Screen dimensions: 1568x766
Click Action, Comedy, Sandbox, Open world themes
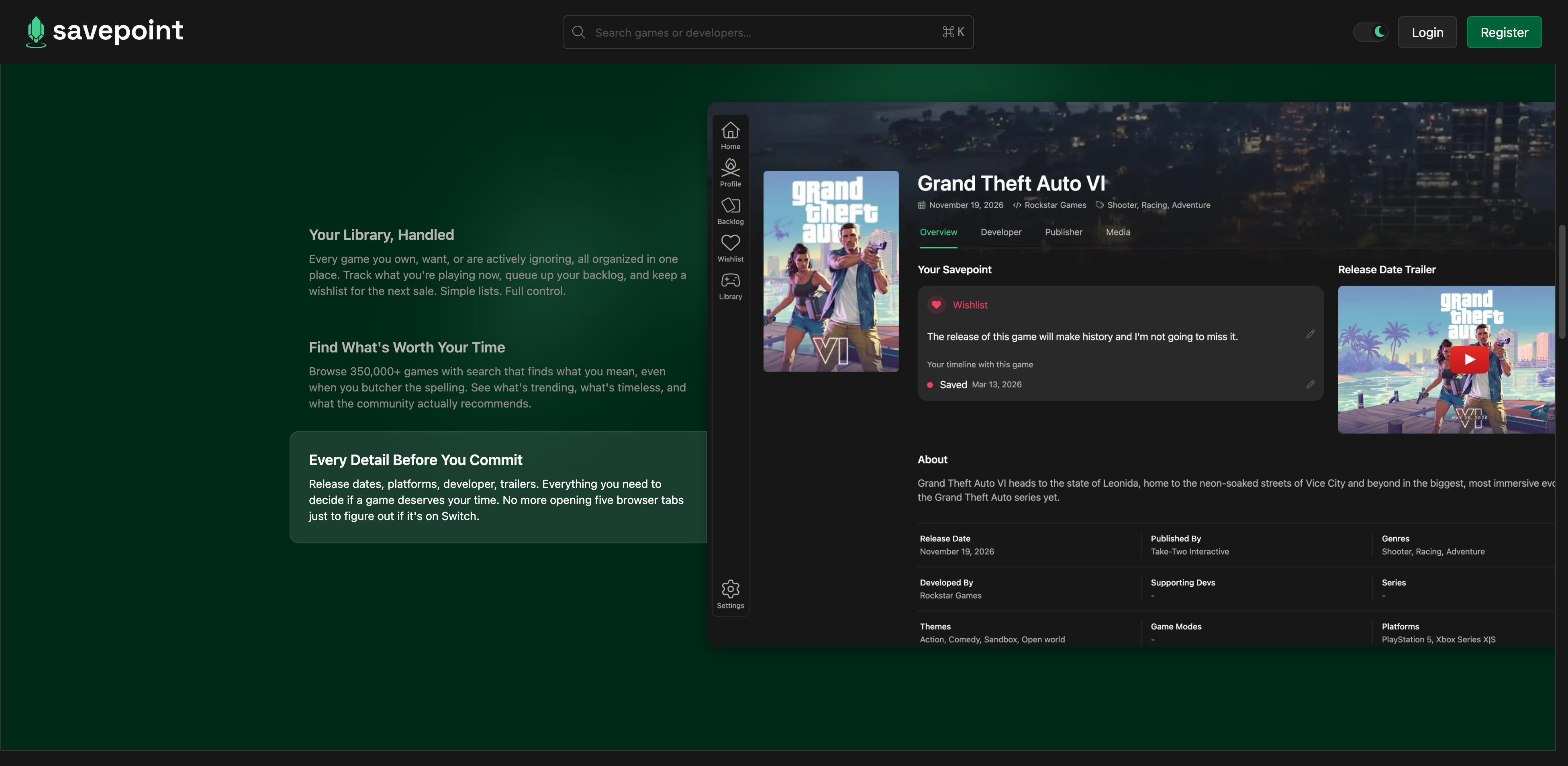[992, 639]
